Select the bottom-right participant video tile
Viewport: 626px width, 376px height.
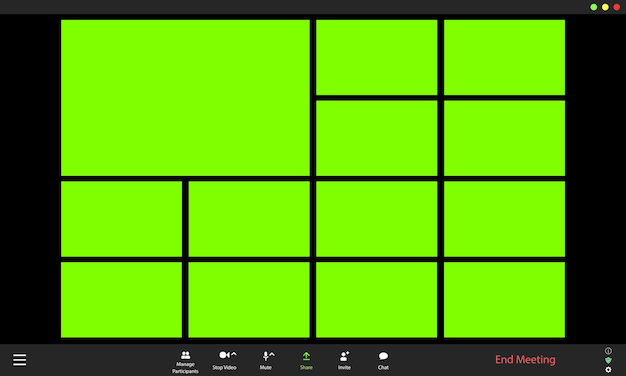pos(504,300)
